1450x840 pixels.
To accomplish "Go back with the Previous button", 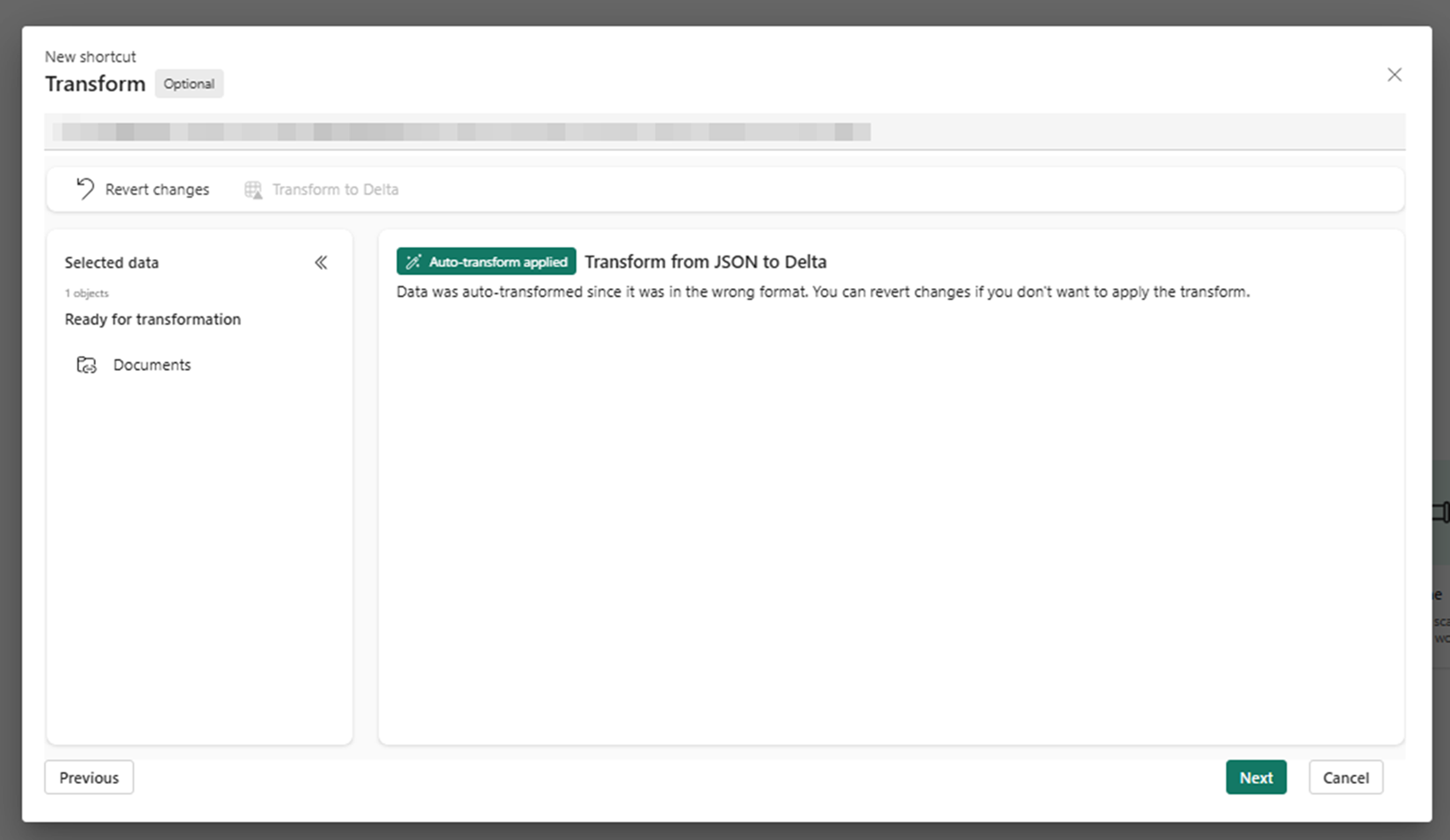I will click(x=89, y=778).
